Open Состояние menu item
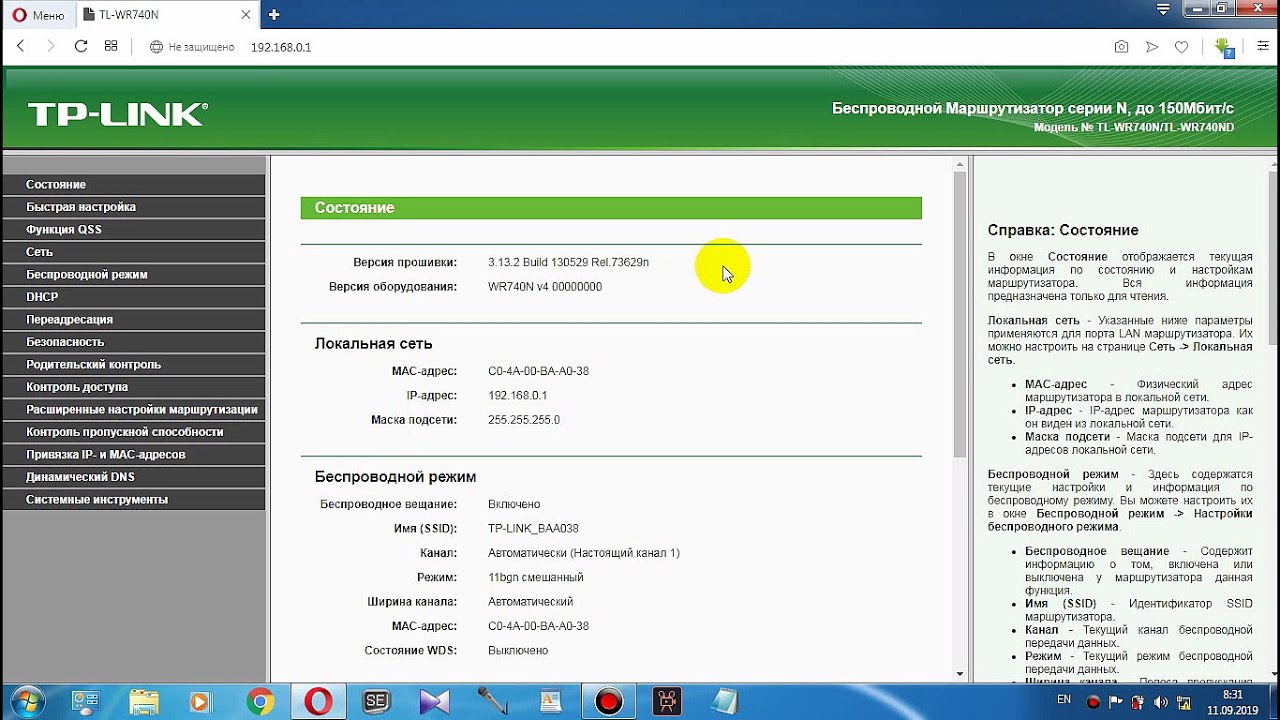 [x=134, y=185]
